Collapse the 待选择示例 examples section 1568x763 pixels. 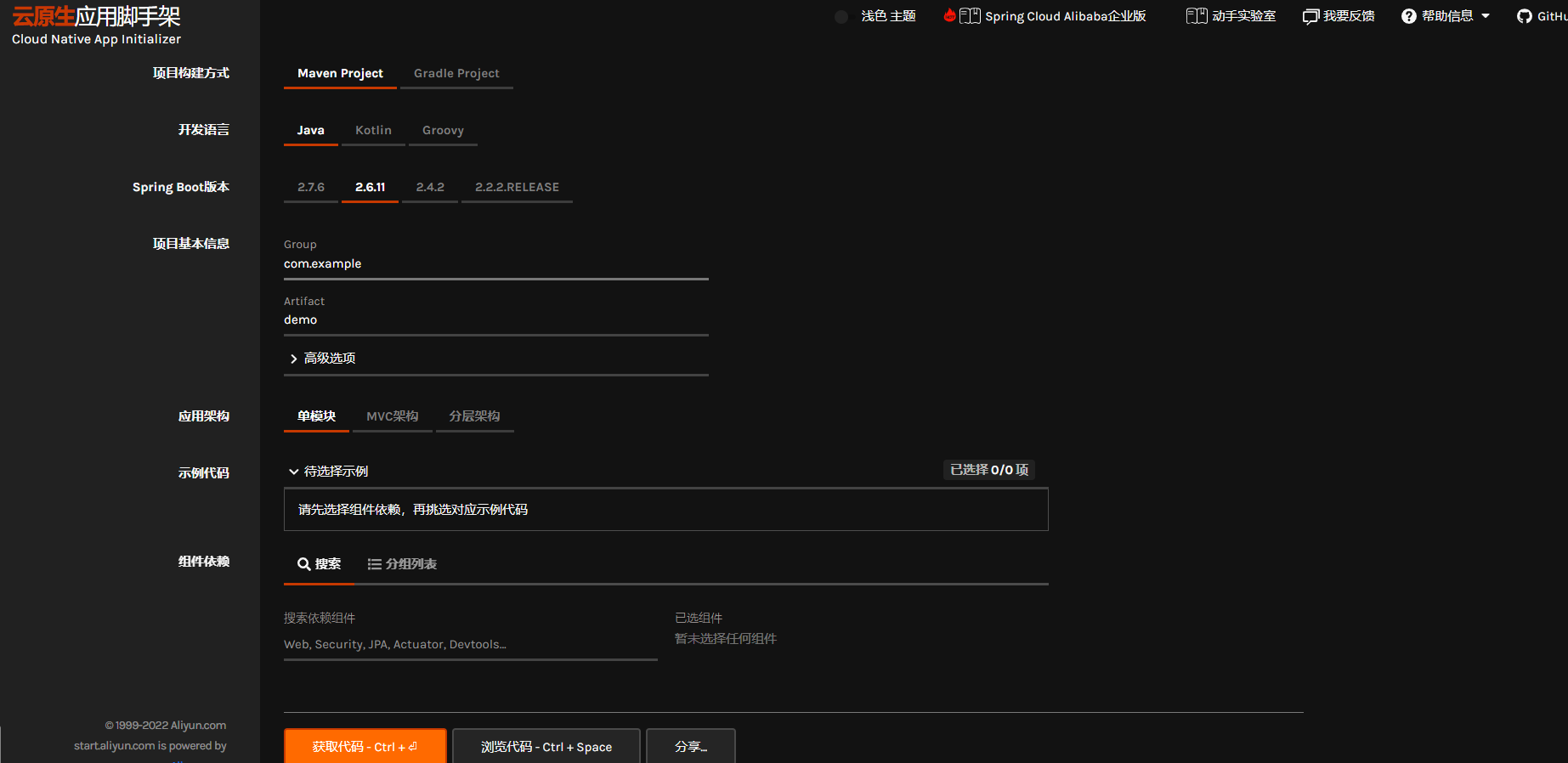pyautogui.click(x=328, y=472)
